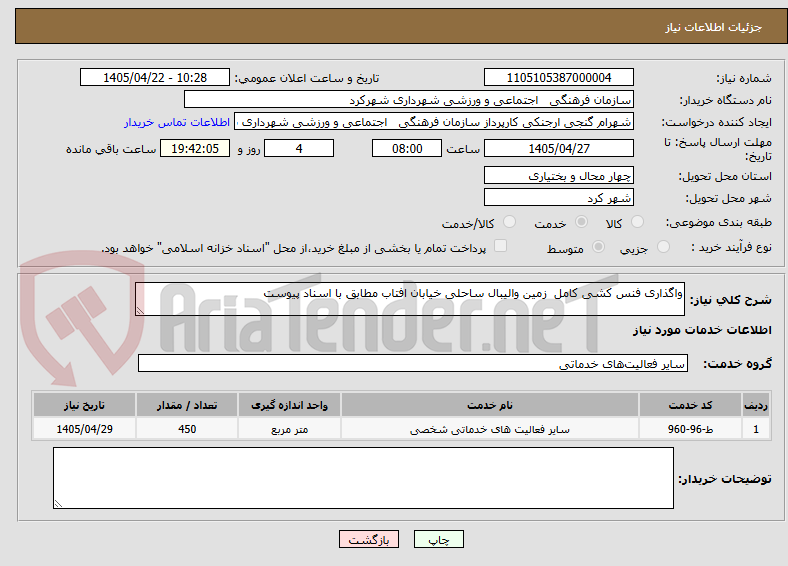Click the unit cell متر مربع
788x566 pixels.
289,429
